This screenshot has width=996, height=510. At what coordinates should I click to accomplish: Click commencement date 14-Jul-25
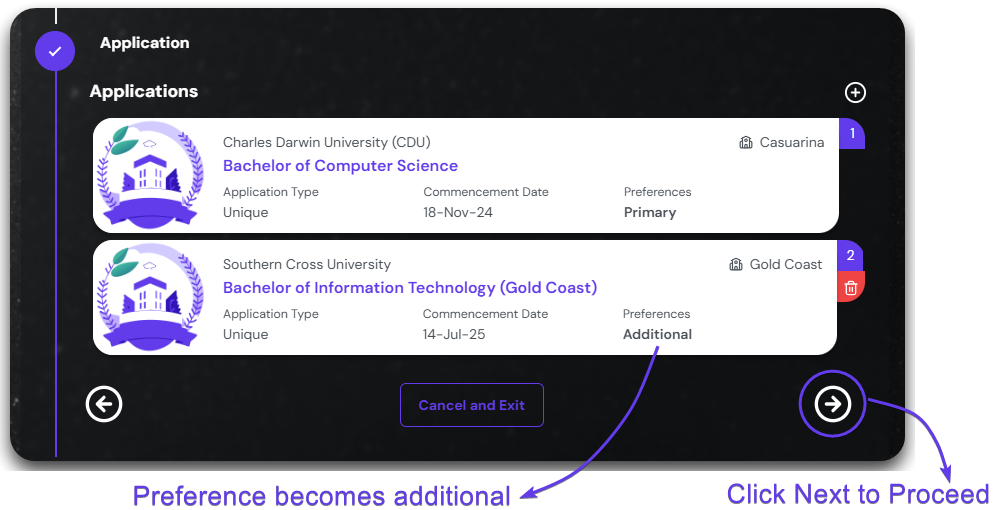[x=454, y=334]
